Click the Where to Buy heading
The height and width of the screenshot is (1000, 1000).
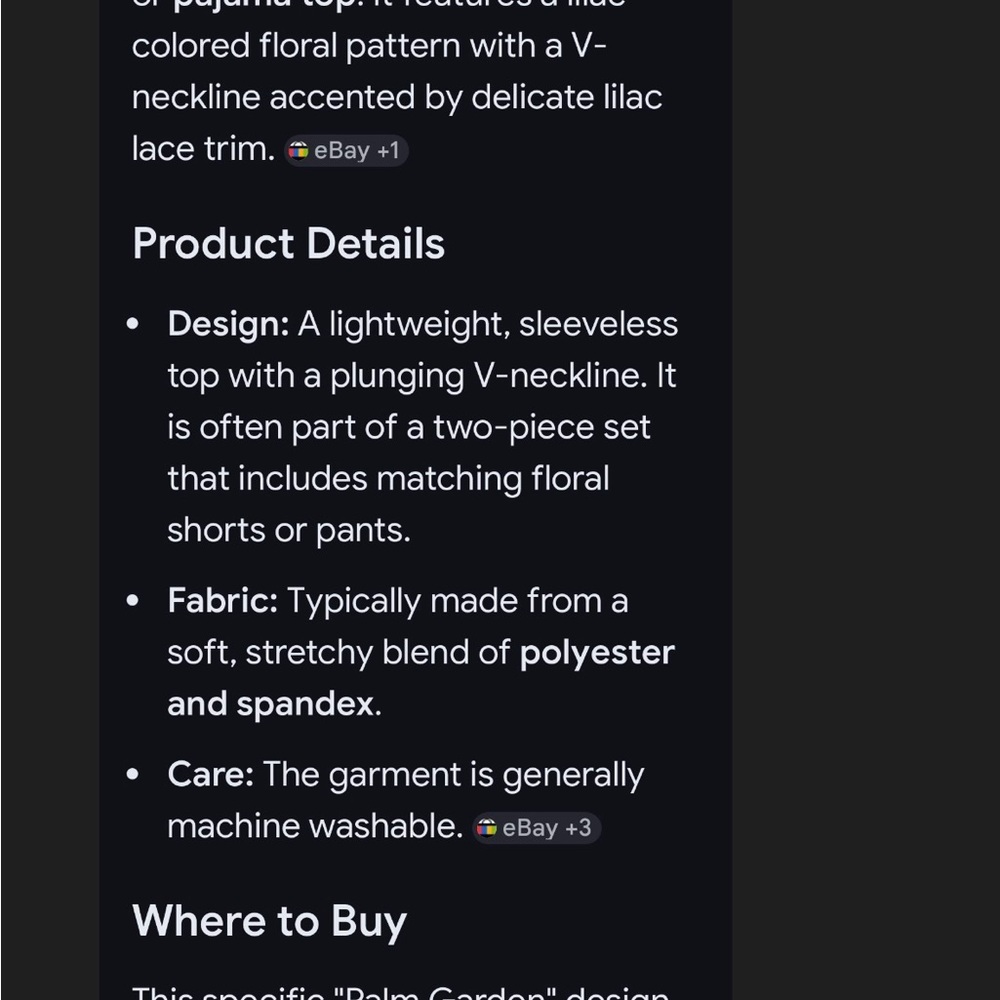pyautogui.click(x=269, y=921)
